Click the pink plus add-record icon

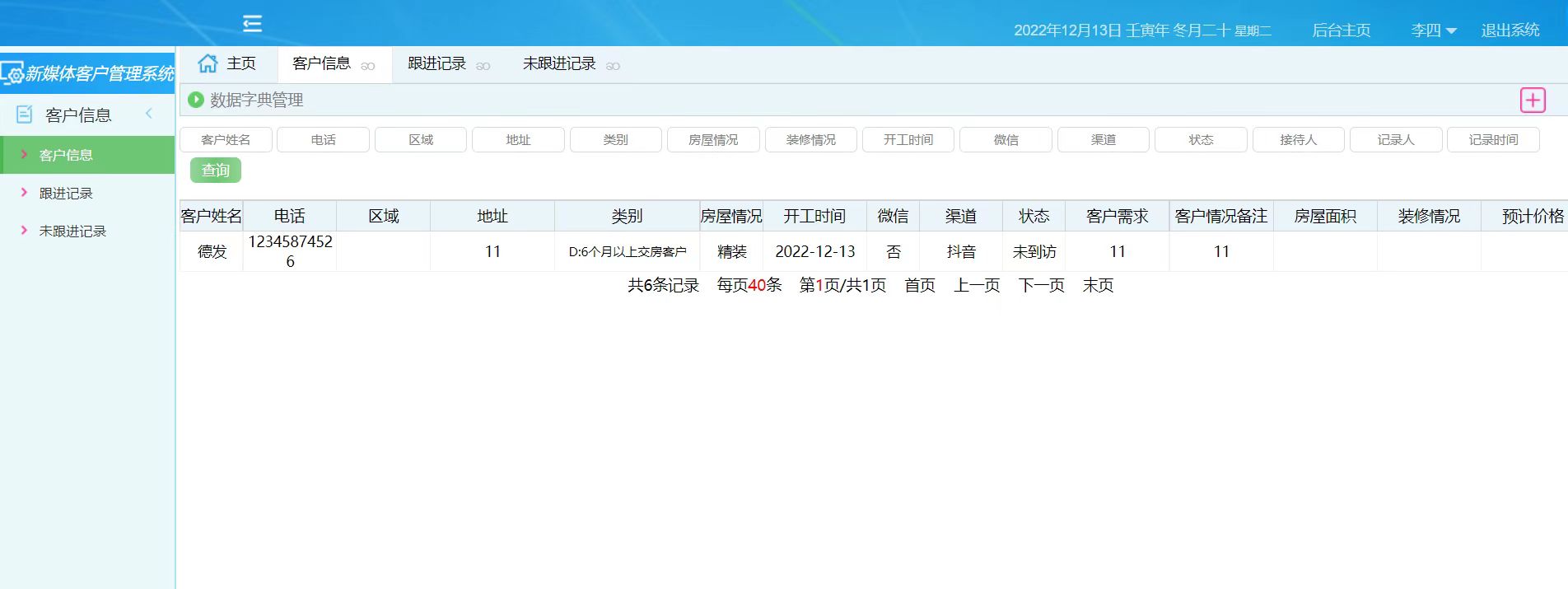click(x=1532, y=101)
